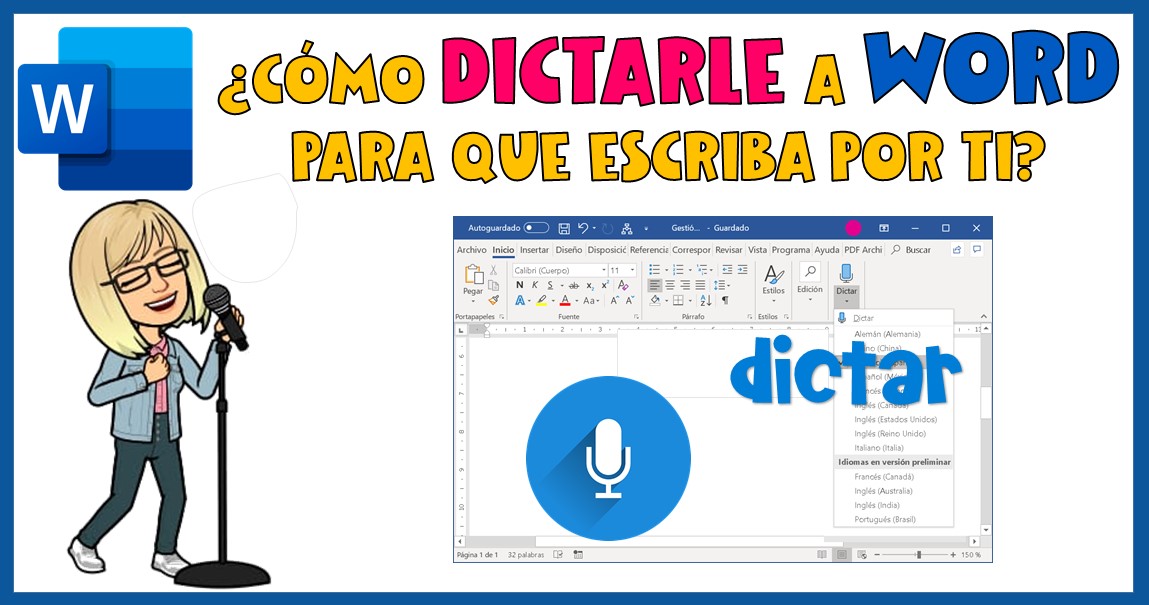Toggle strikethrough ab formatting
Viewport: 1149px width, 605px height.
point(574,285)
